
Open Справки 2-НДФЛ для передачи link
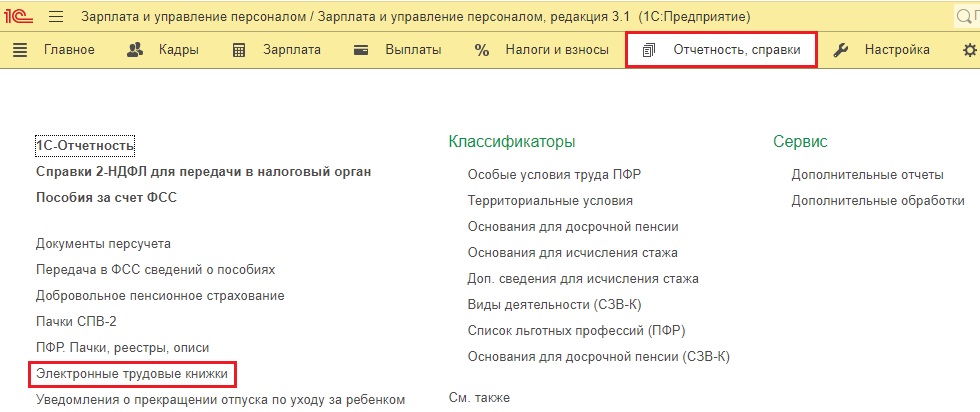point(203,172)
